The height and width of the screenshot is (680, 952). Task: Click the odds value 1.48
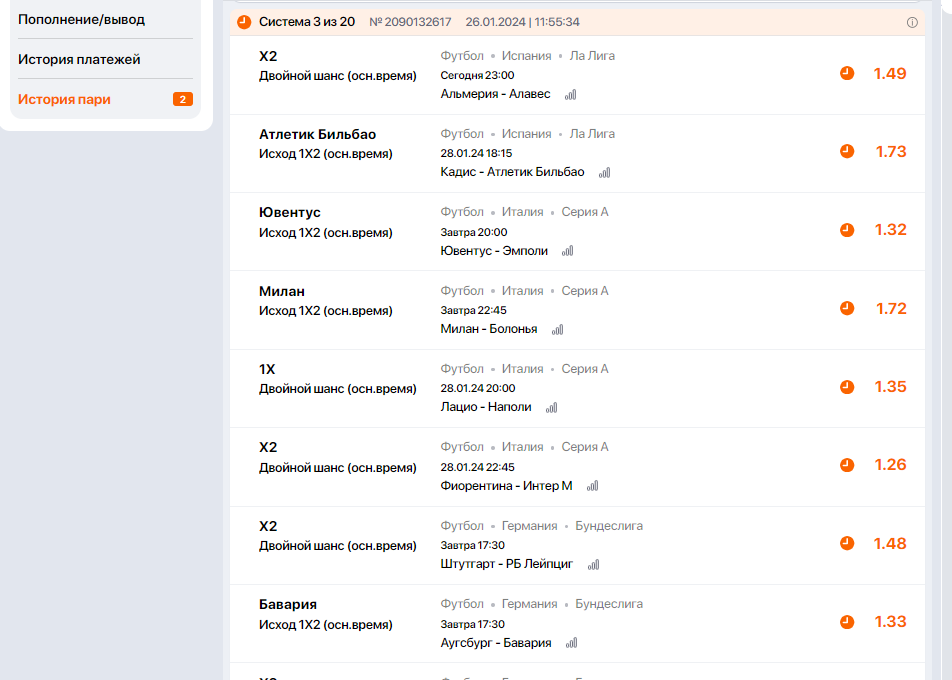(x=889, y=543)
